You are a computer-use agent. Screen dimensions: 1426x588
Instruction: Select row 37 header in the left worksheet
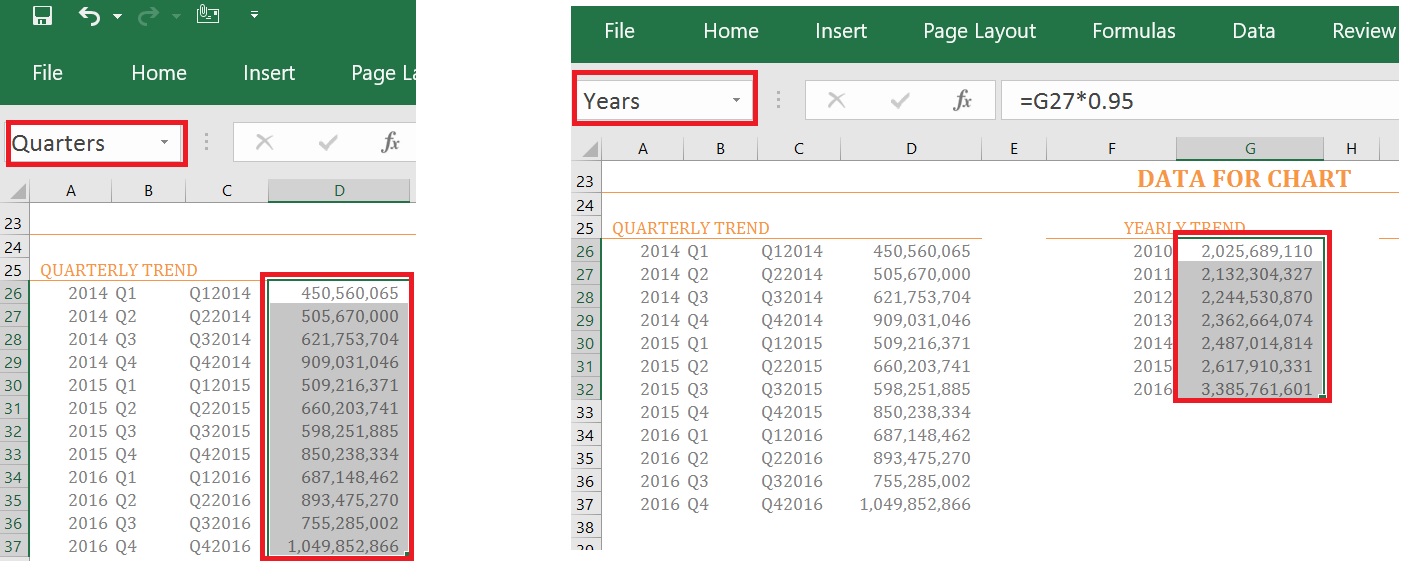15,546
